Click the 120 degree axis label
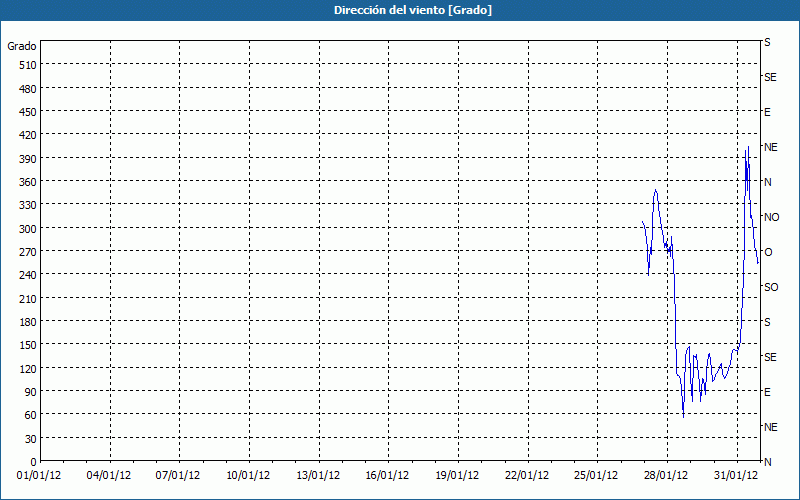This screenshot has height=500, width=800. [x=29, y=368]
